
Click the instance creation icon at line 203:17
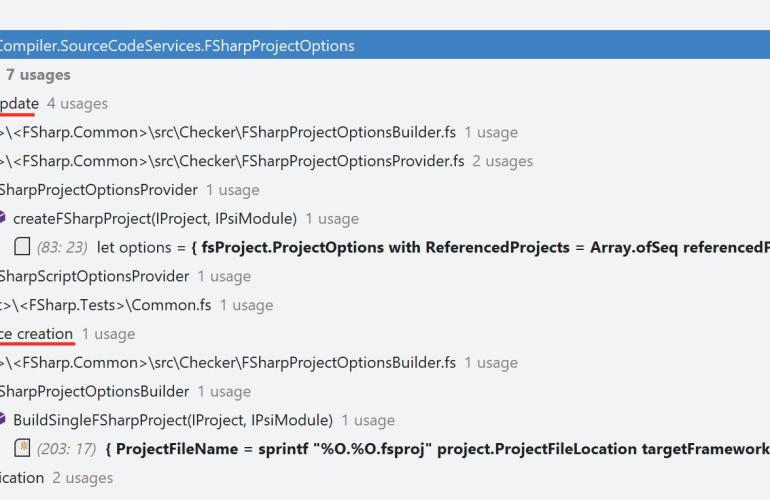pos(22,448)
